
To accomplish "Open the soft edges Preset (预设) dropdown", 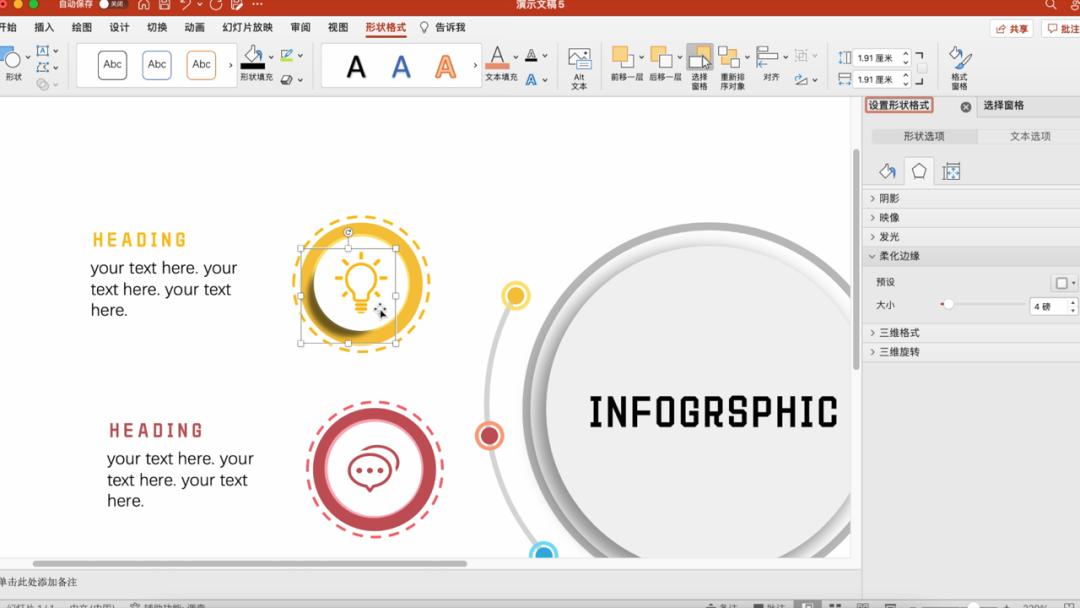I will pyautogui.click(x=1064, y=283).
